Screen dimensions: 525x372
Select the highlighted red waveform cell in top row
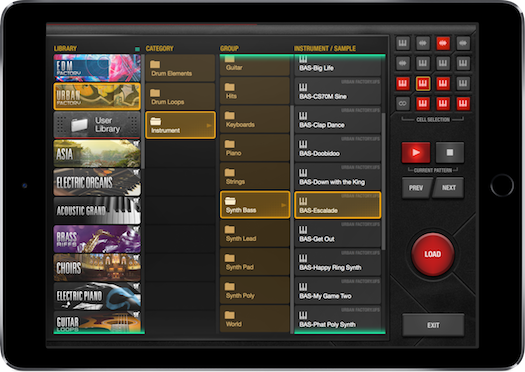click(x=443, y=43)
